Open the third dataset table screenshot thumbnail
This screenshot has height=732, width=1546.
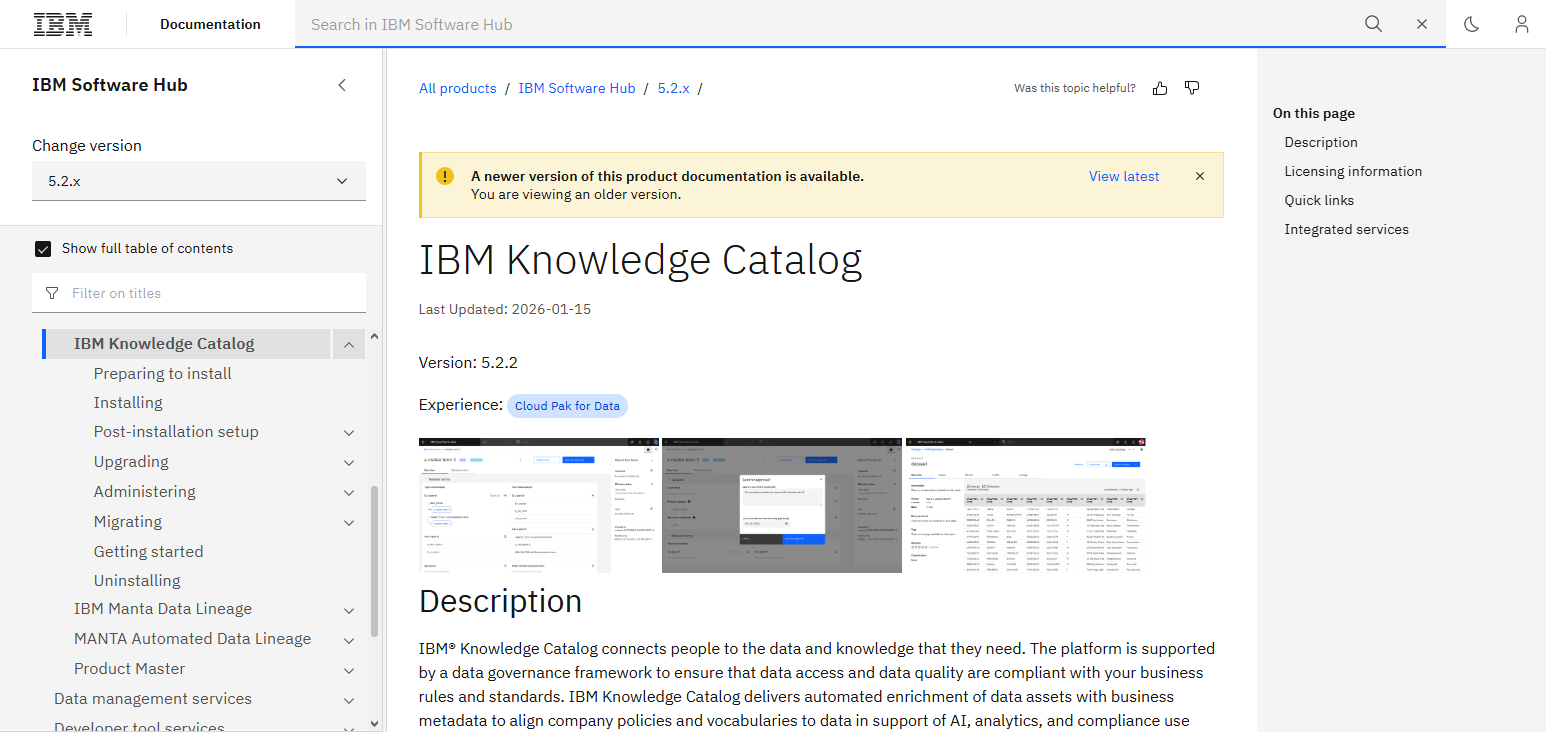1025,505
